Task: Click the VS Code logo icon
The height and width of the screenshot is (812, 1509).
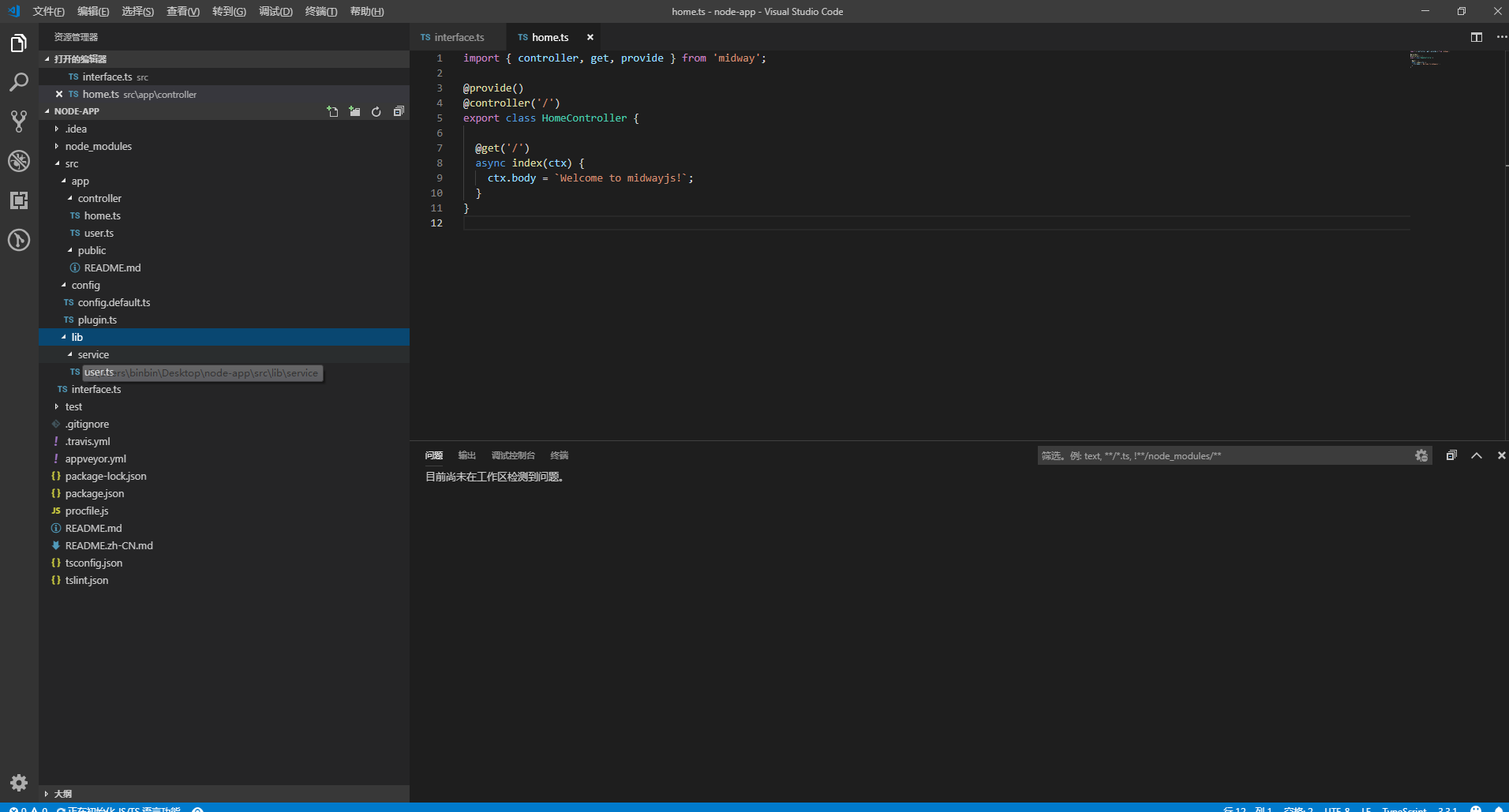Action: 13,11
